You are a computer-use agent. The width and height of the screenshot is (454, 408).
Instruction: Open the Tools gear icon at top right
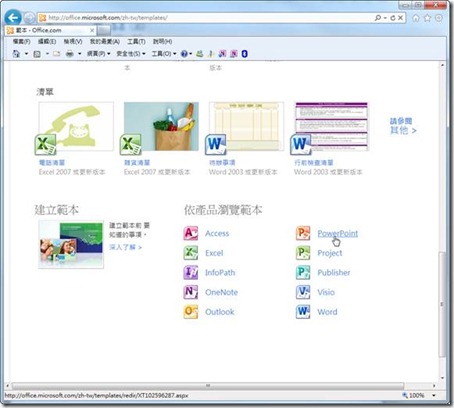[439, 18]
